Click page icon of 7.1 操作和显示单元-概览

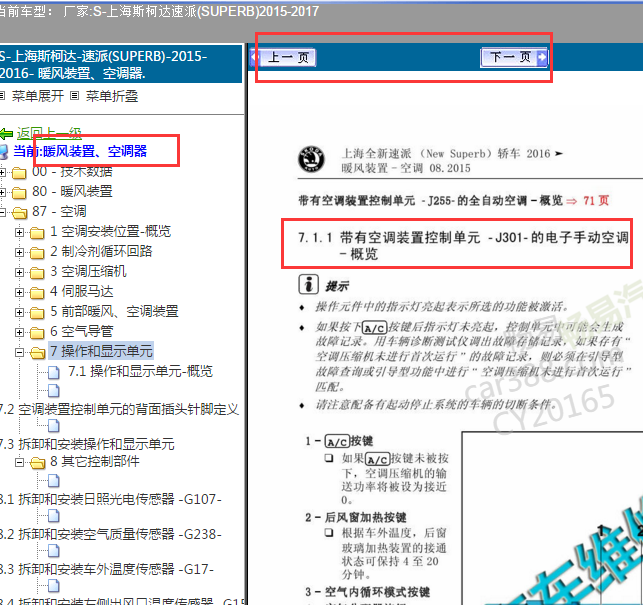click(x=54, y=372)
